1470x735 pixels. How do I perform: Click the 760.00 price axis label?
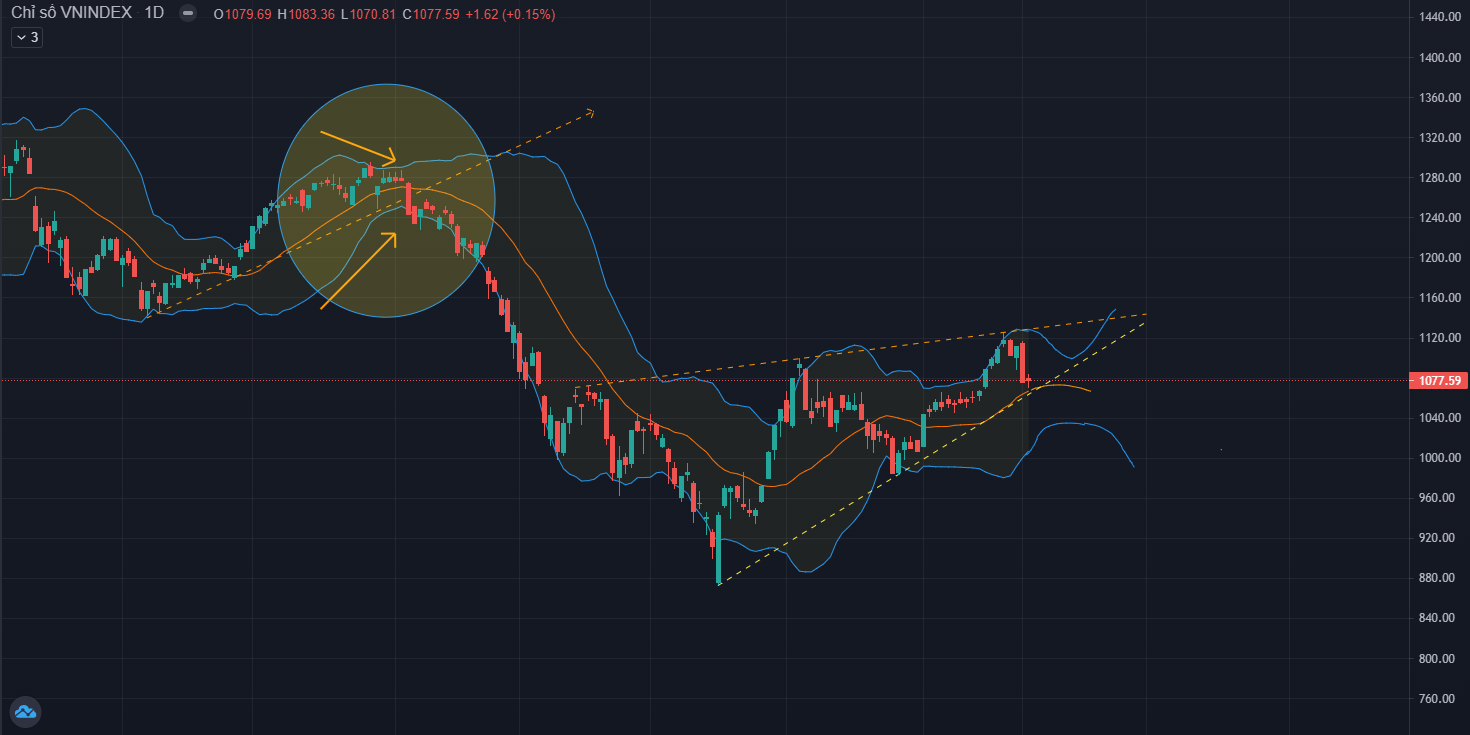[1435, 698]
